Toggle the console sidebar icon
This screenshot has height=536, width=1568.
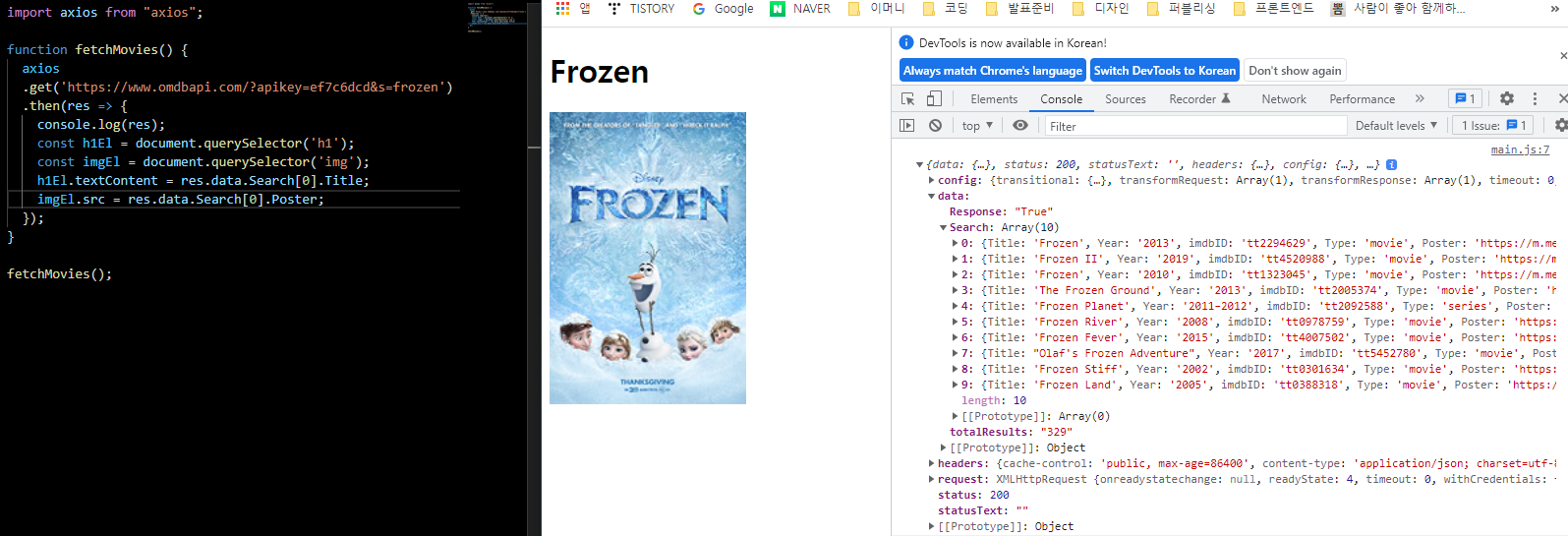click(x=907, y=125)
